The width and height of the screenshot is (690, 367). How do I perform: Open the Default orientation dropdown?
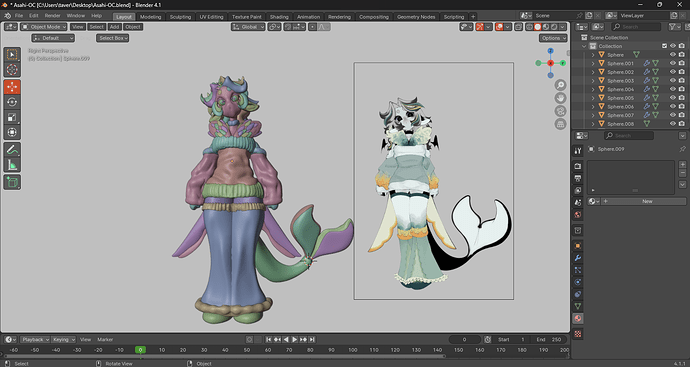[53, 38]
